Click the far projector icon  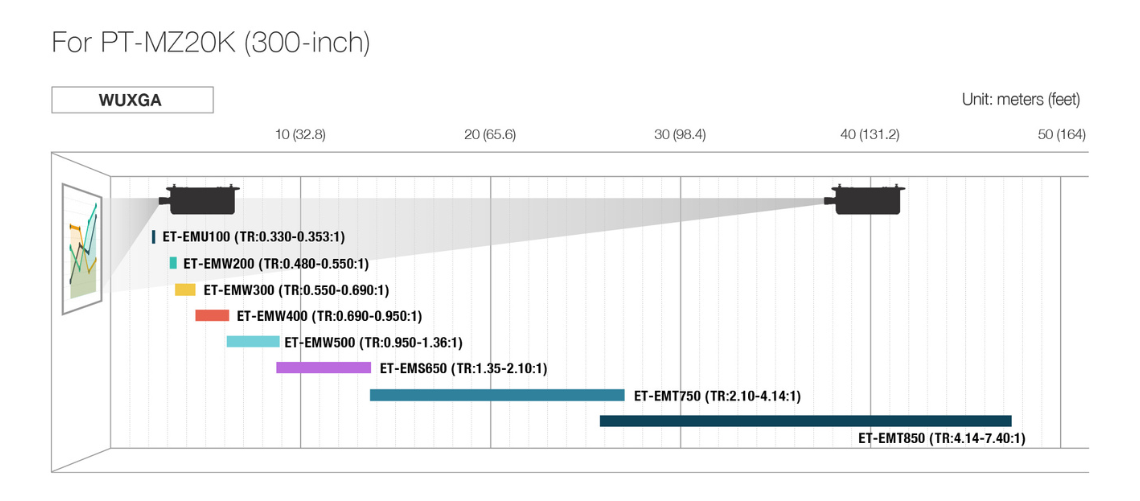click(868, 199)
